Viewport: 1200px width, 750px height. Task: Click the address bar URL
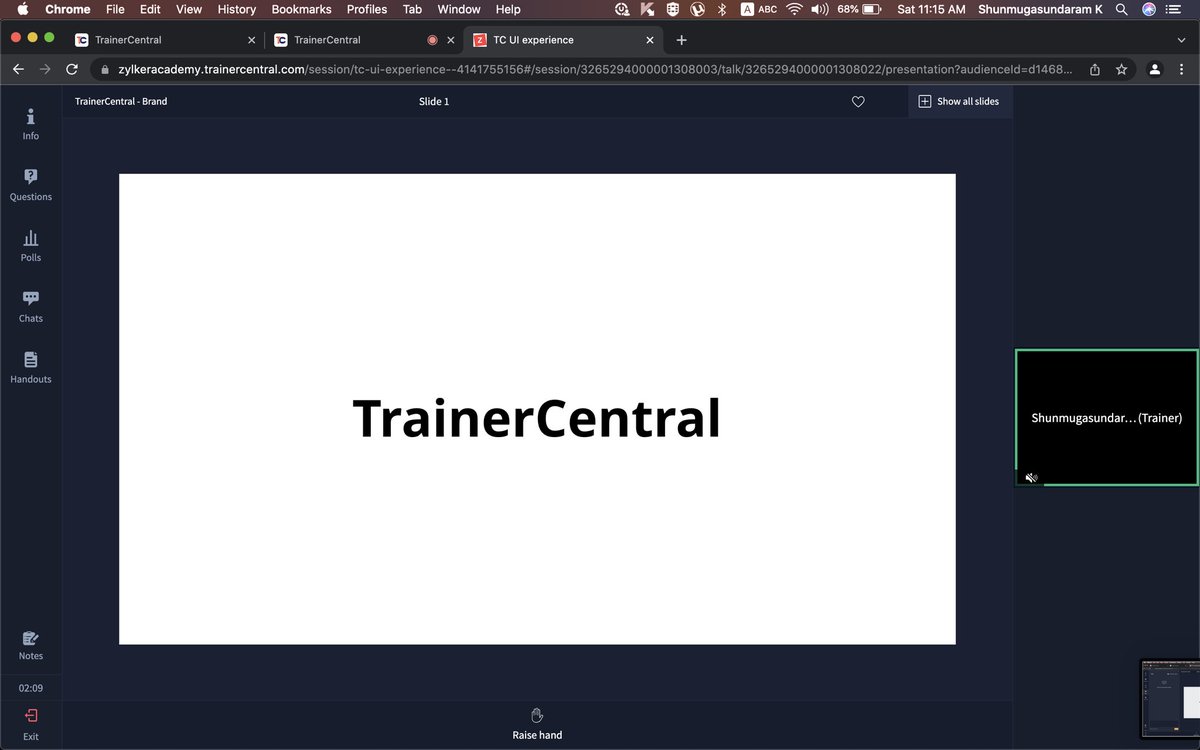596,69
